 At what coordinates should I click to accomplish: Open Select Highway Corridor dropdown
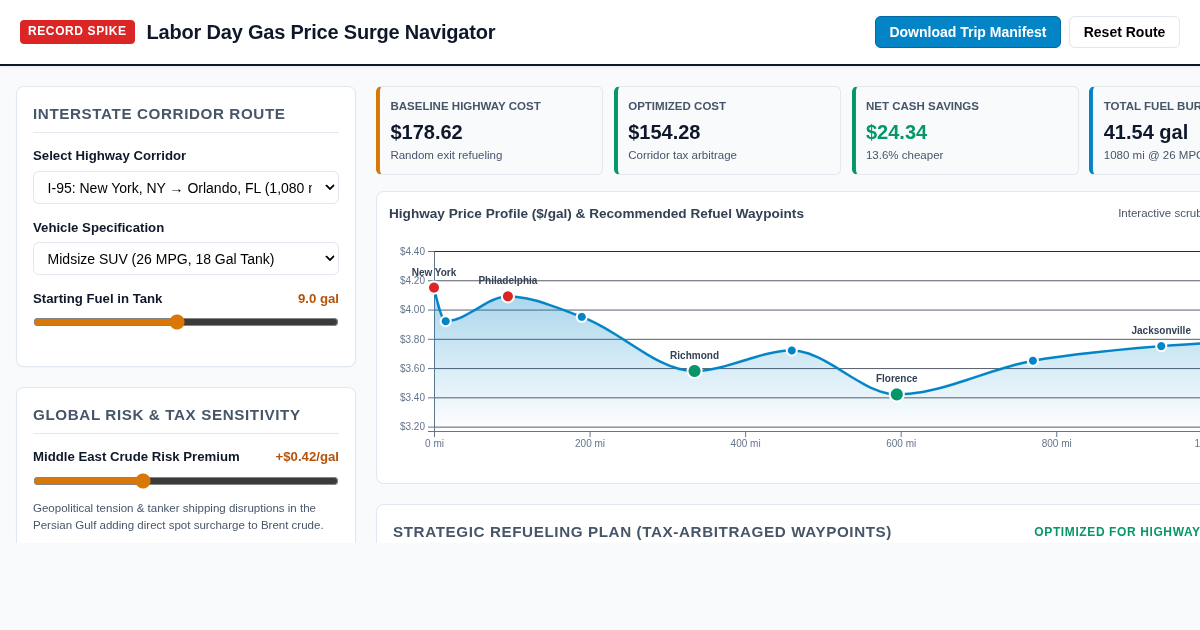(186, 188)
